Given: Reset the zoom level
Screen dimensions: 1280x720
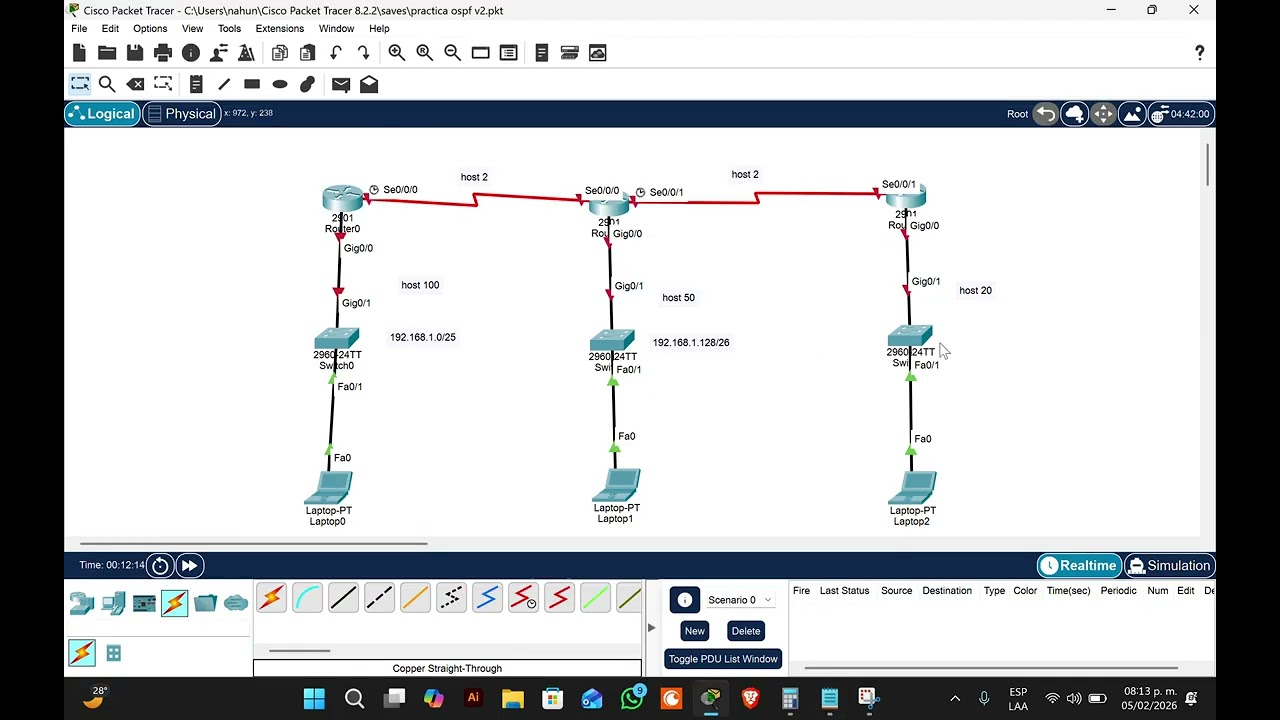Looking at the screenshot, I should tap(425, 53).
